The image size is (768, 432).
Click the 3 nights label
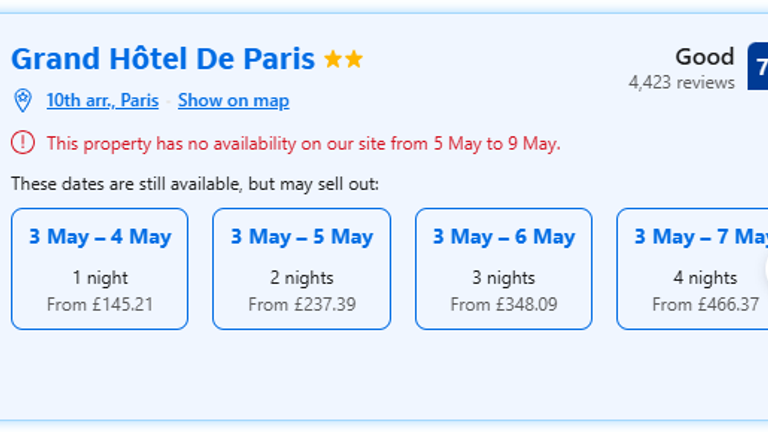click(503, 278)
